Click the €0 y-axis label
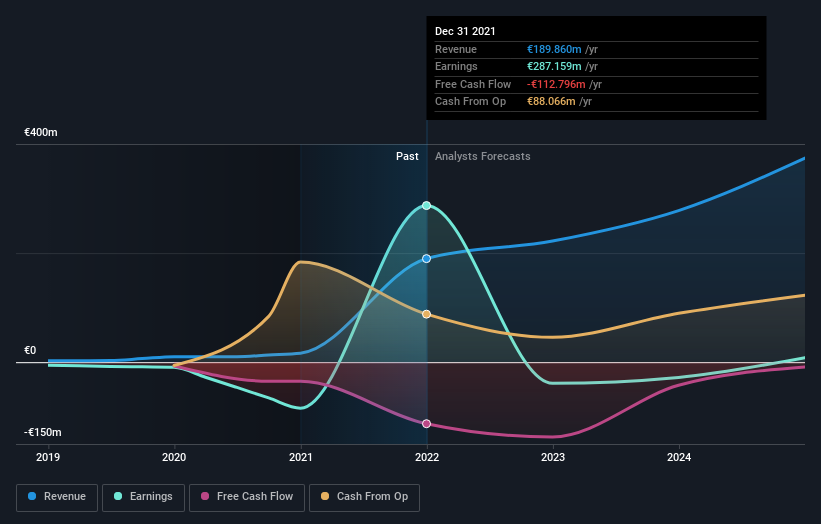This screenshot has width=821, height=524. 30,350
